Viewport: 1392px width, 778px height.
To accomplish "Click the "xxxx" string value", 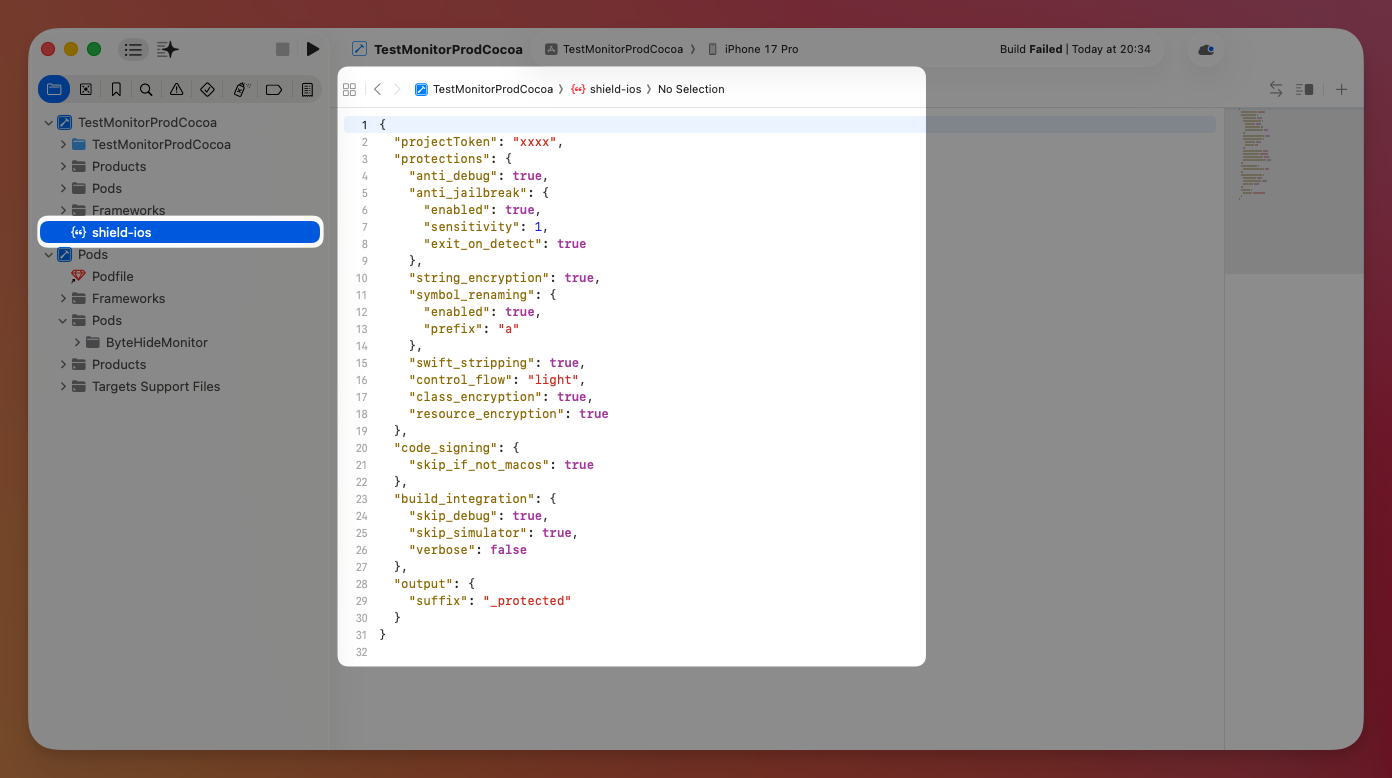I will point(535,142).
